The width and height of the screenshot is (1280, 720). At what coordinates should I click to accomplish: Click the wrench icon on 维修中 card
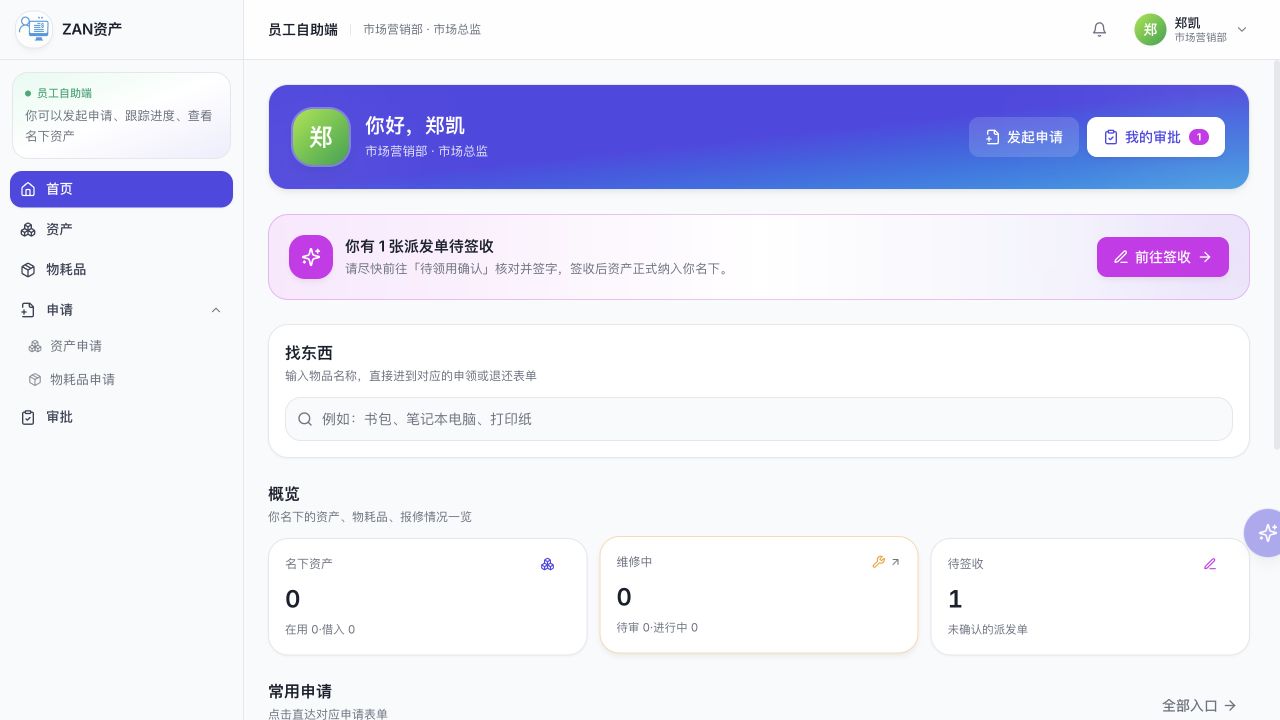(879, 562)
